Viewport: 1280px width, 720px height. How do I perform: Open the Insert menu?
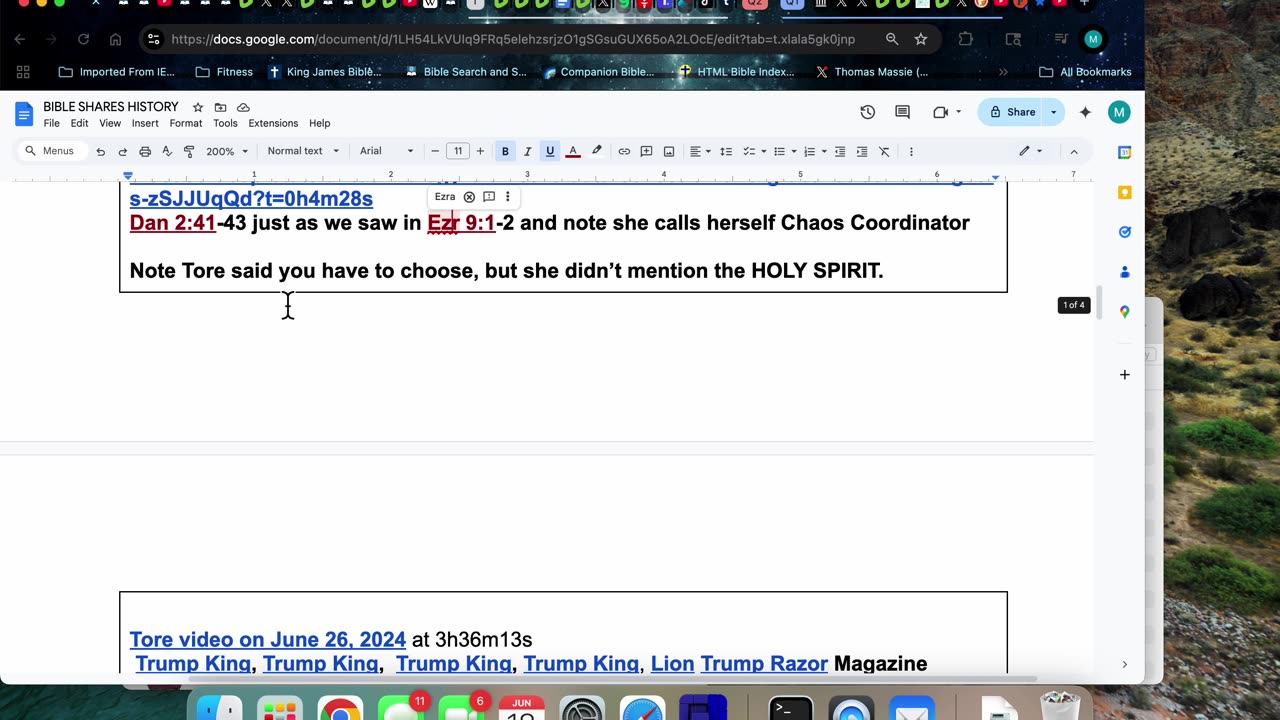[145, 123]
